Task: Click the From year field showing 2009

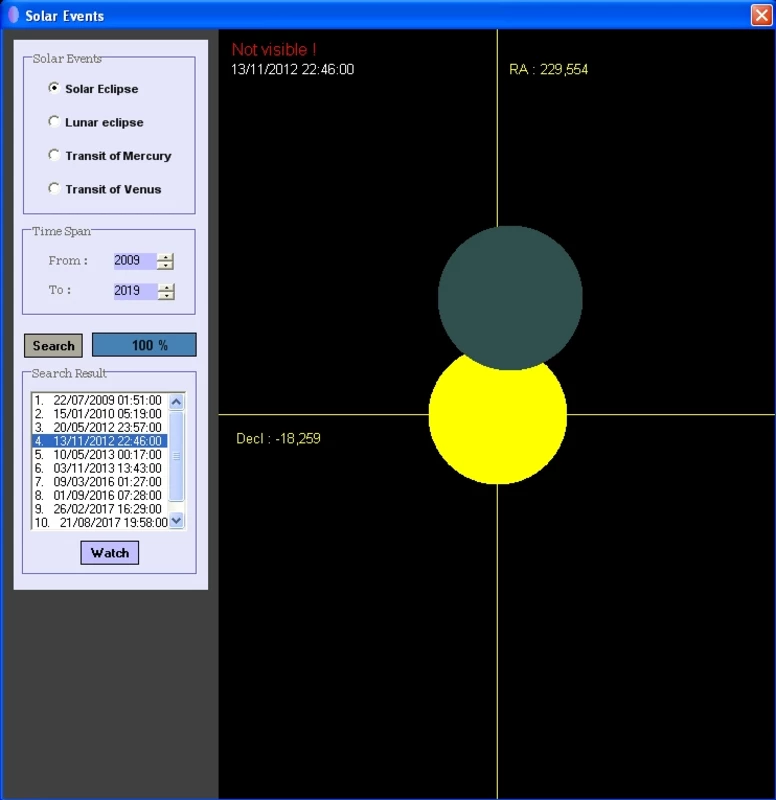Action: coord(135,261)
